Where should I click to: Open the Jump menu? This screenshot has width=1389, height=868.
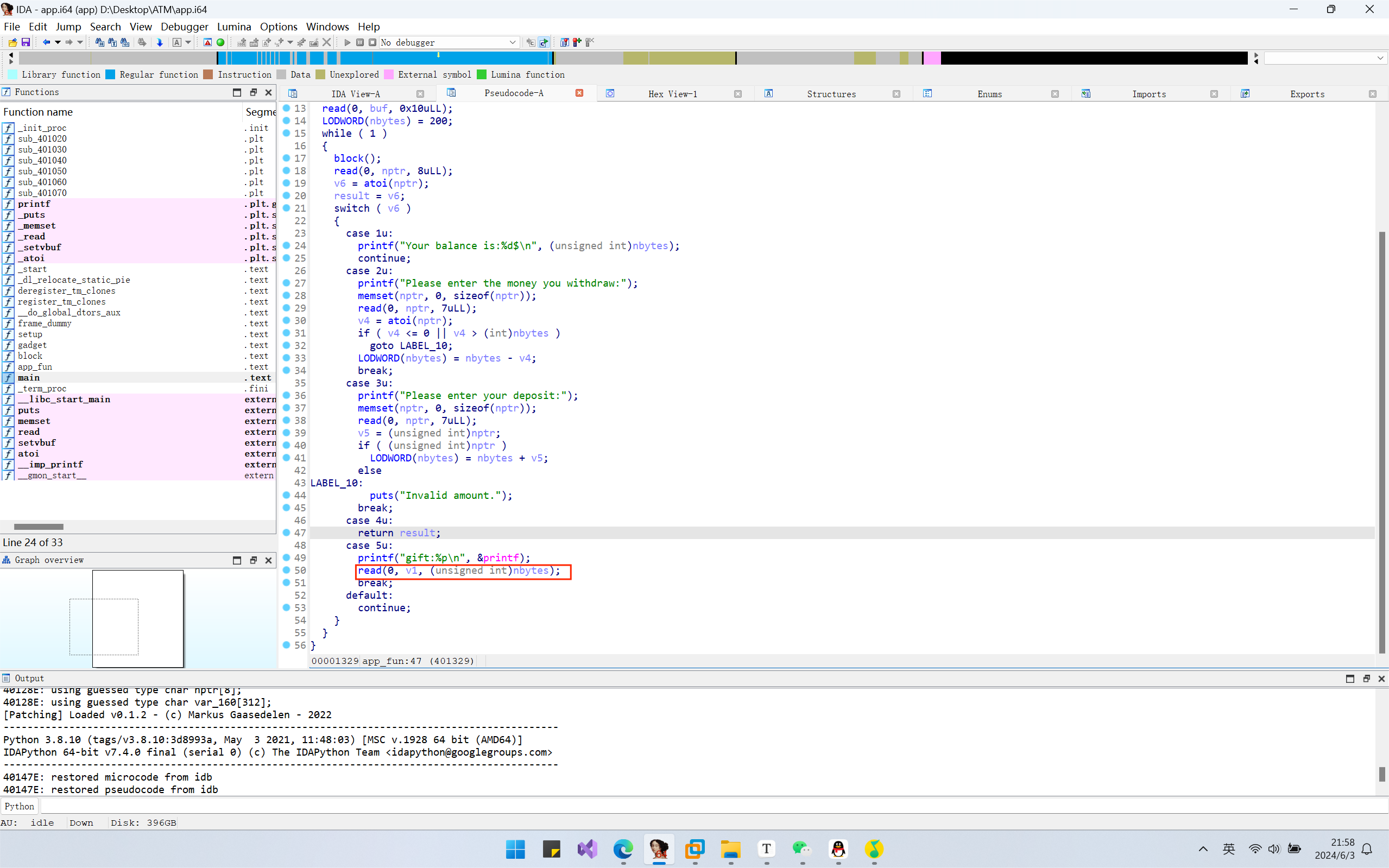[68, 27]
